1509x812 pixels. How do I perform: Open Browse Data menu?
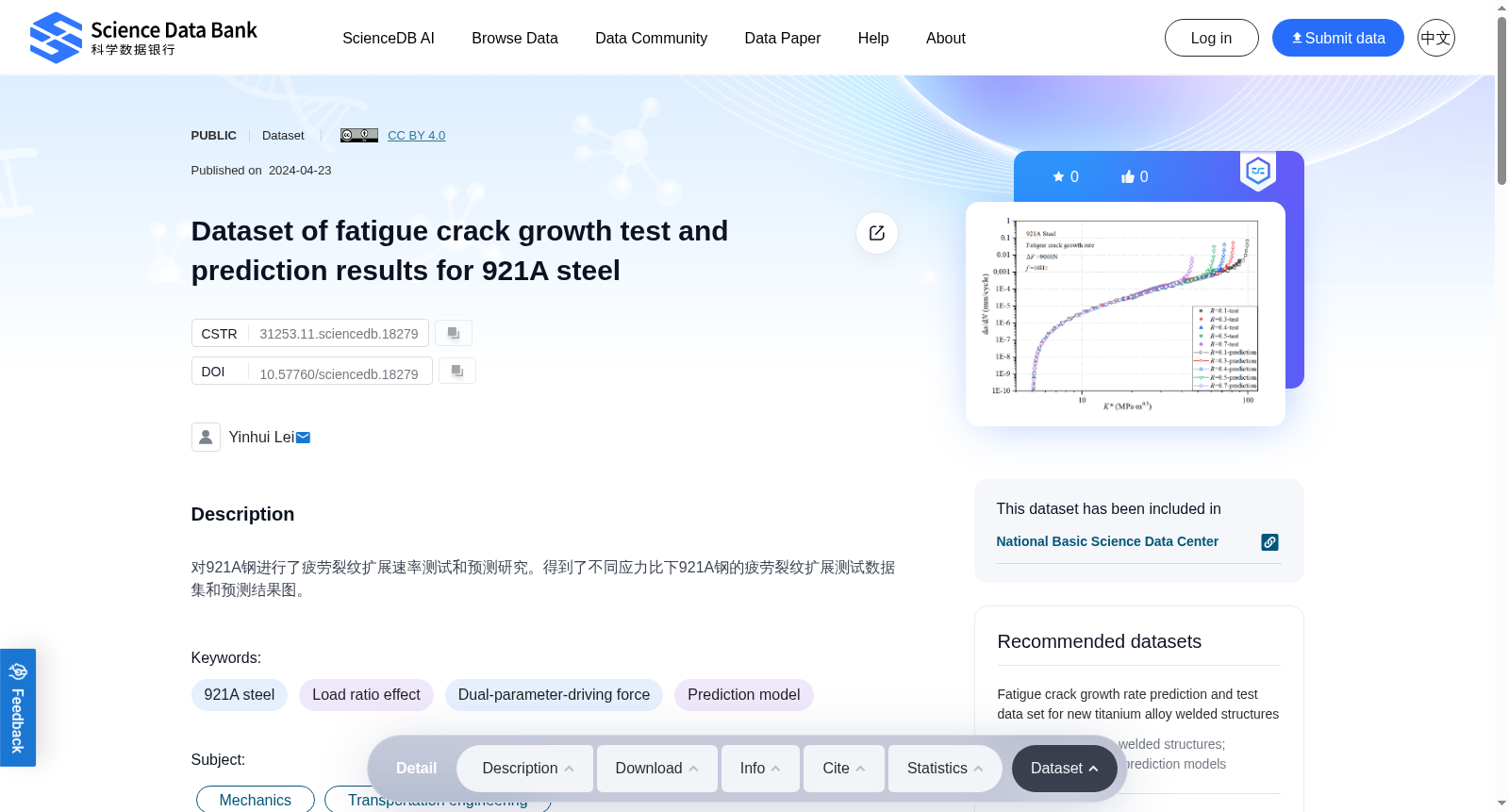tap(515, 38)
